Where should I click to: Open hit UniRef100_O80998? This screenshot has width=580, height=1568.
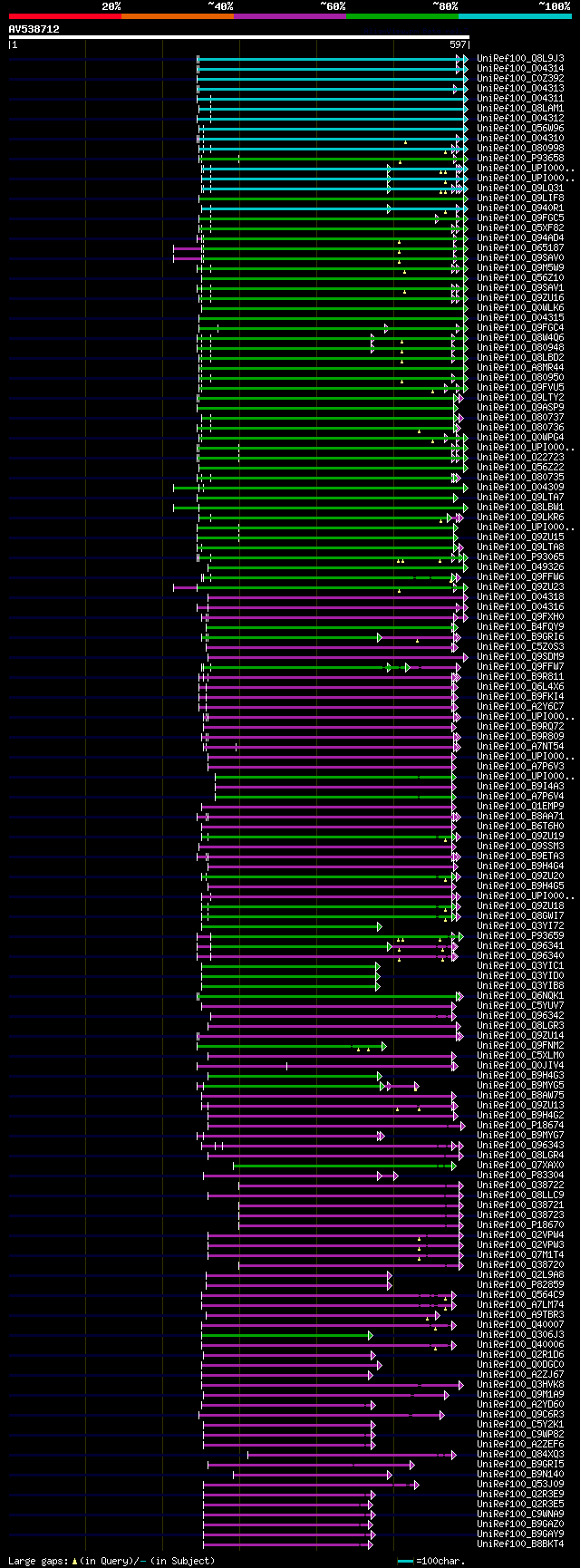tap(520, 148)
